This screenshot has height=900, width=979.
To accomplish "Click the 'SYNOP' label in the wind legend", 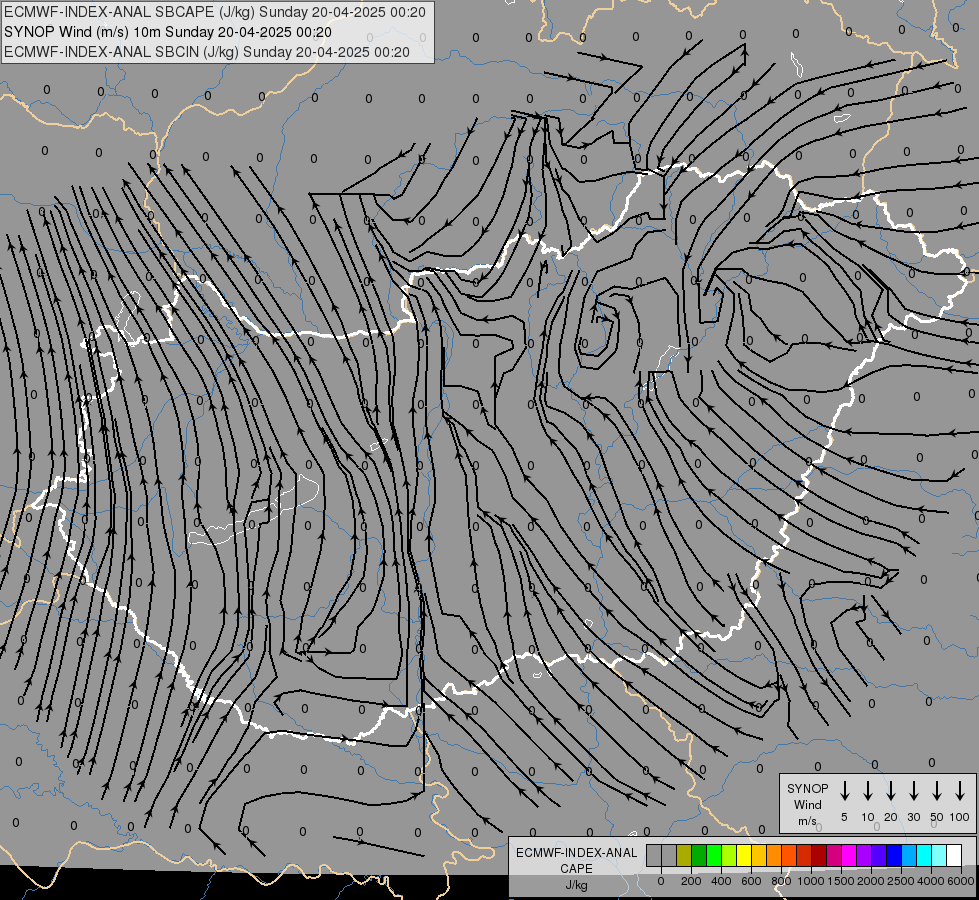I will pos(807,788).
